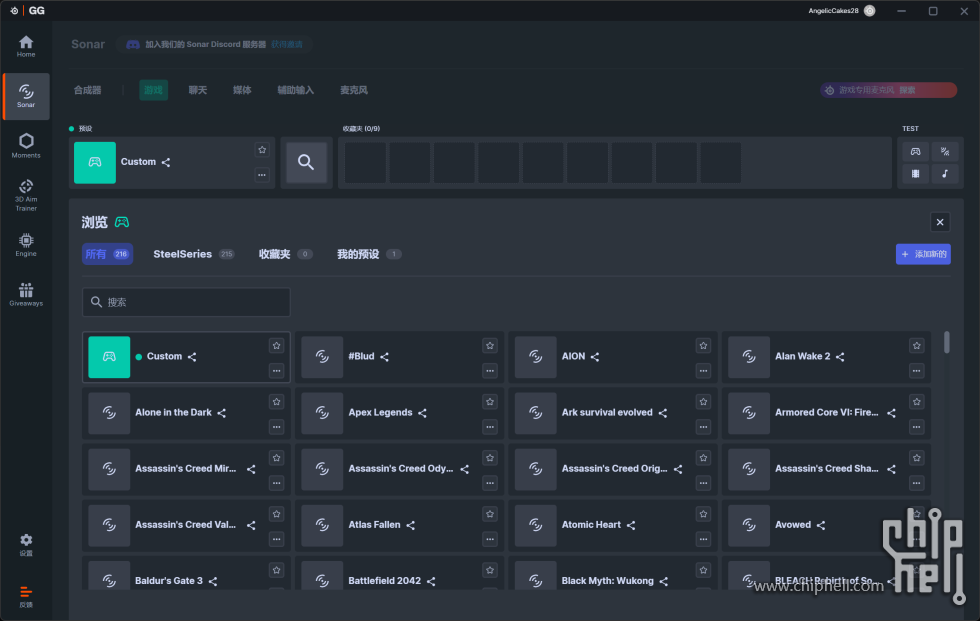Switch to the 媒体 tab
Screen dimensions: 980x621
tap(242, 90)
